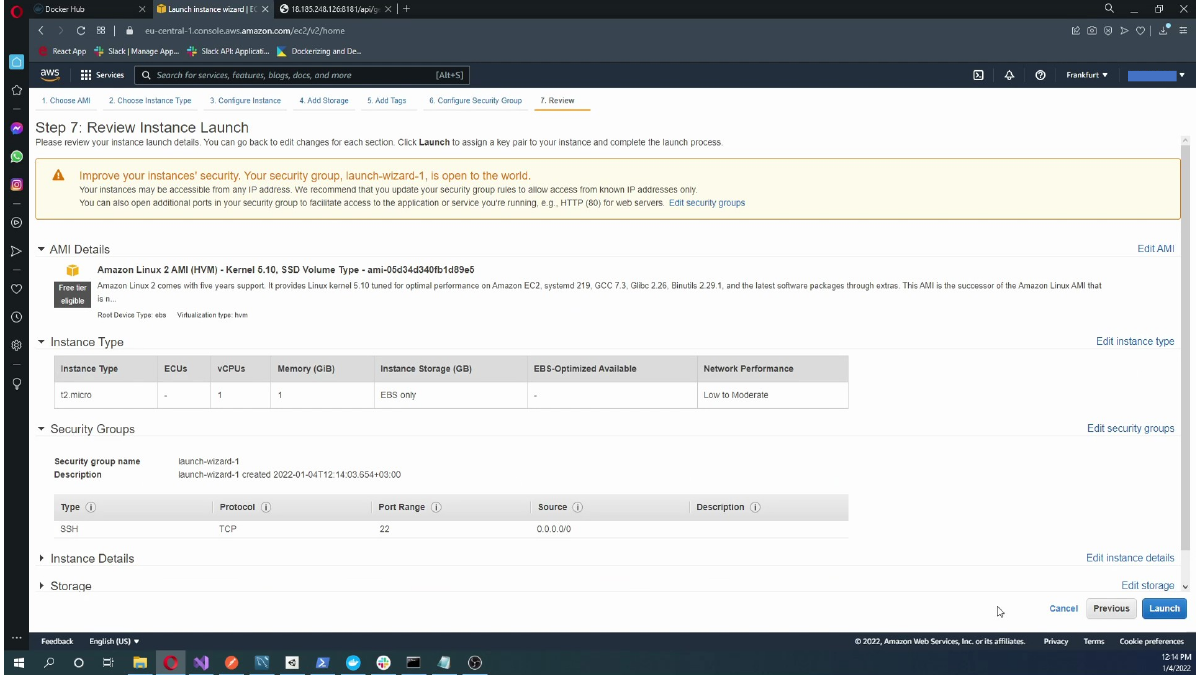Click the Edit AMI link
Viewport: 1201px width, 675px height.
[1156, 249]
